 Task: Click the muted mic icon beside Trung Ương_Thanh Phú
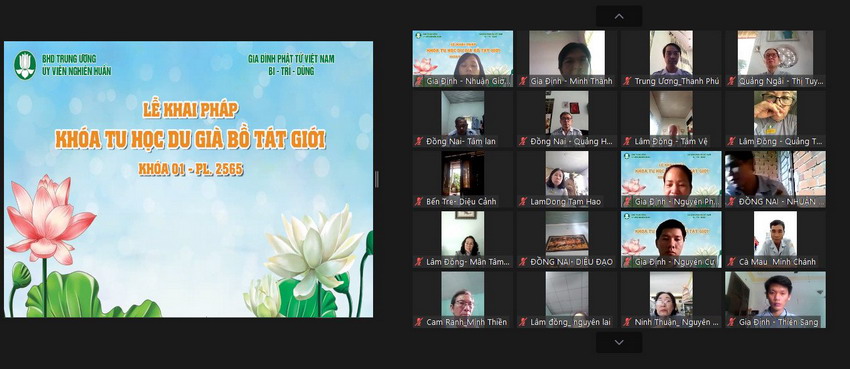[627, 81]
